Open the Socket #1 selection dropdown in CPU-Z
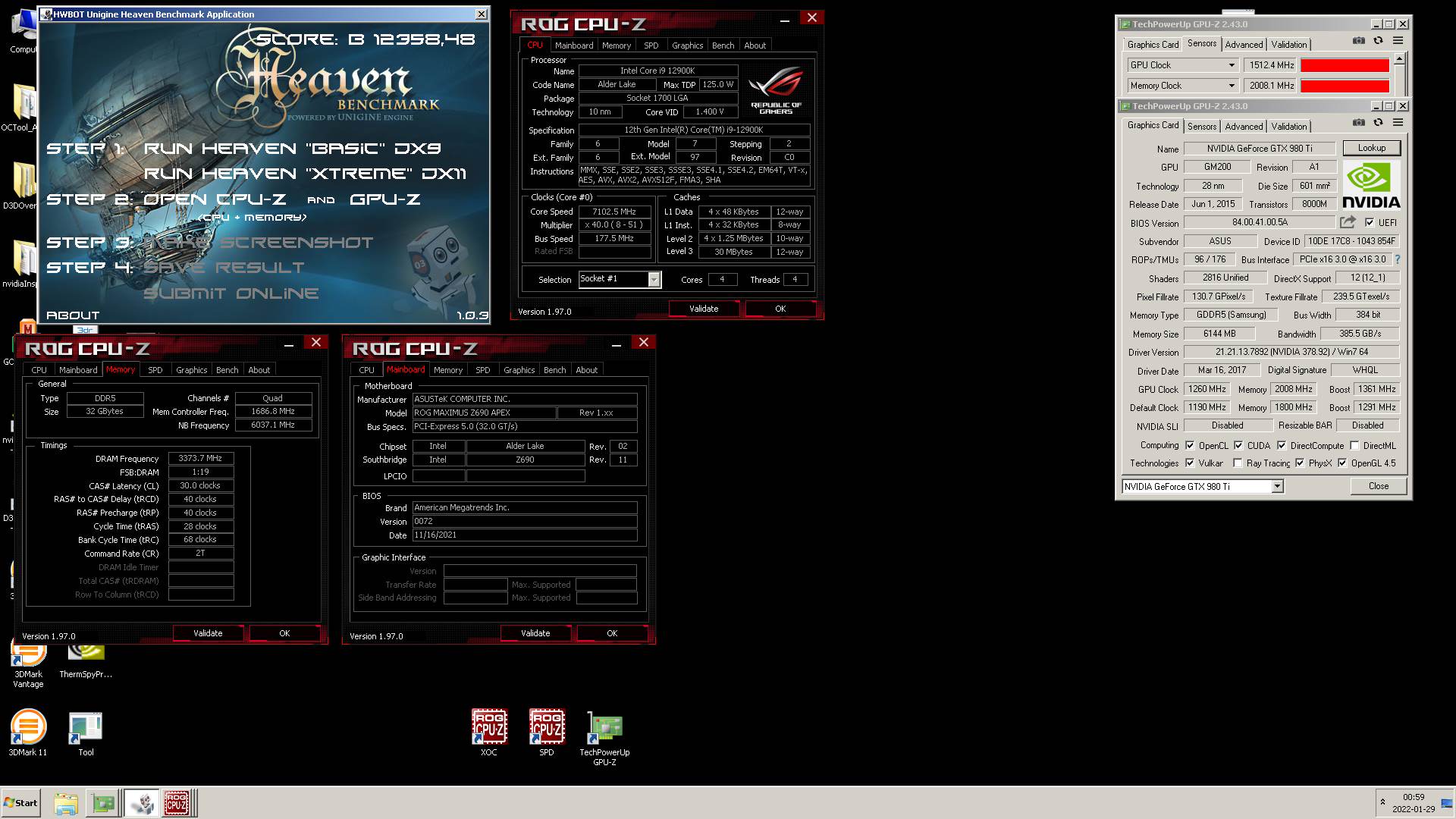Image resolution: width=1456 pixels, height=819 pixels. click(x=654, y=280)
